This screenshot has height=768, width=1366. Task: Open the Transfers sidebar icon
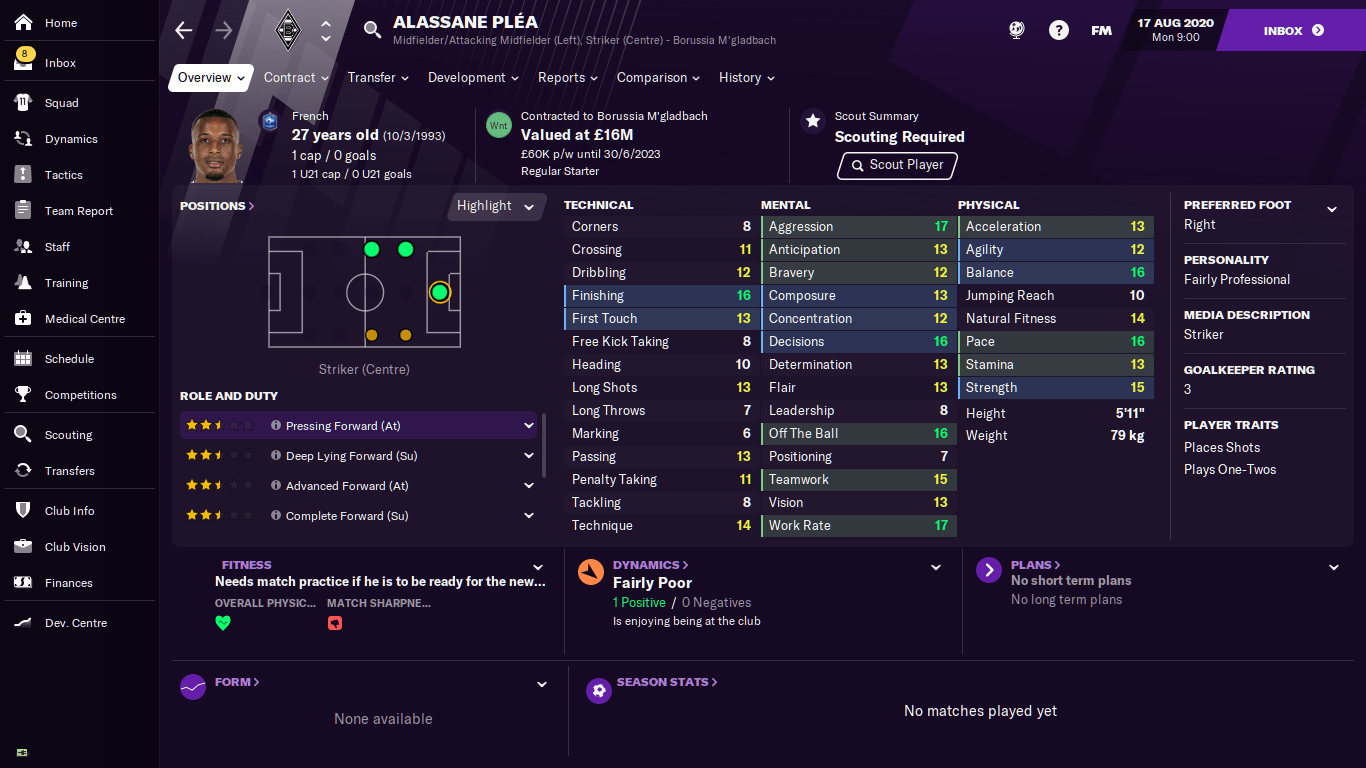click(24, 471)
